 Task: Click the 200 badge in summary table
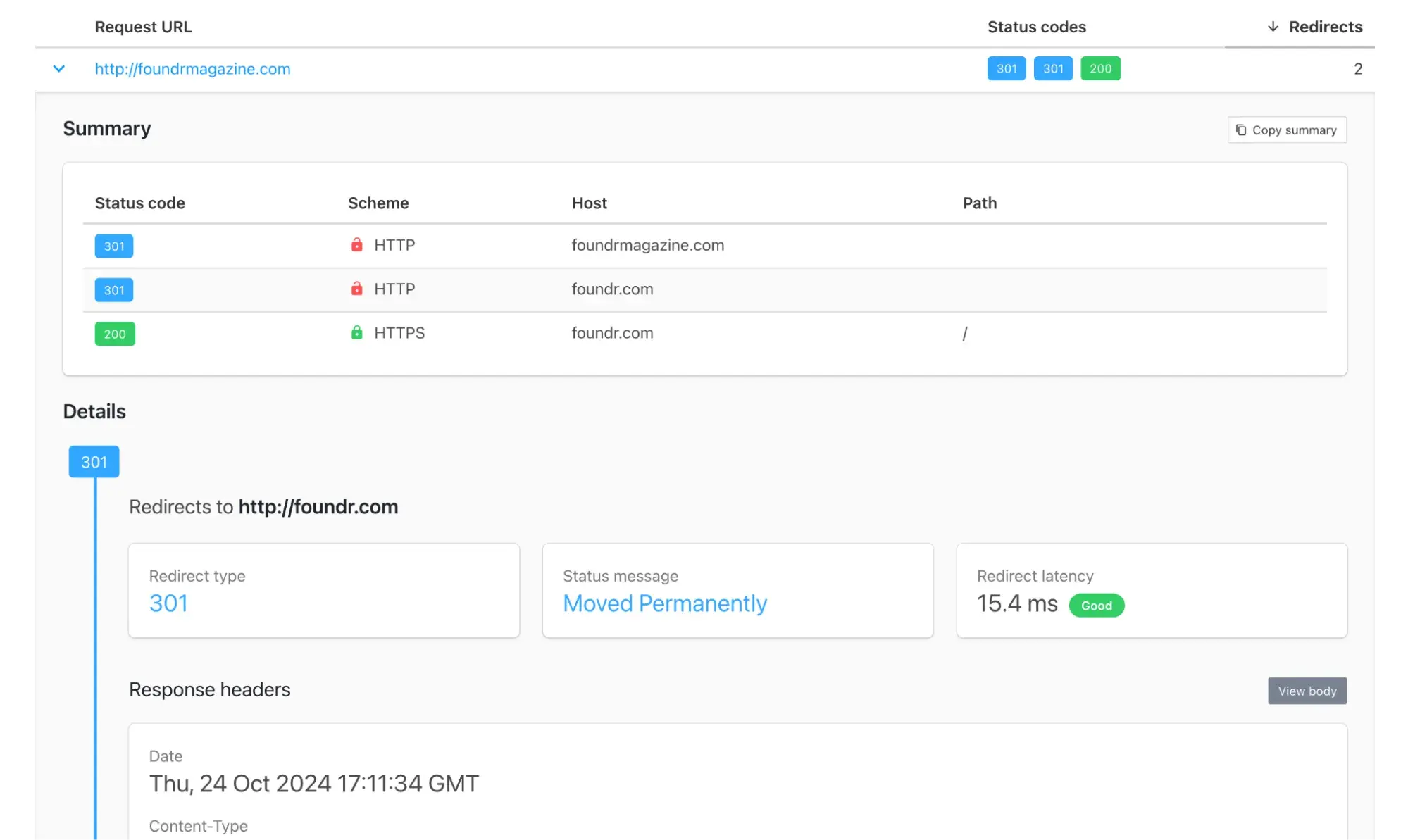coord(115,334)
